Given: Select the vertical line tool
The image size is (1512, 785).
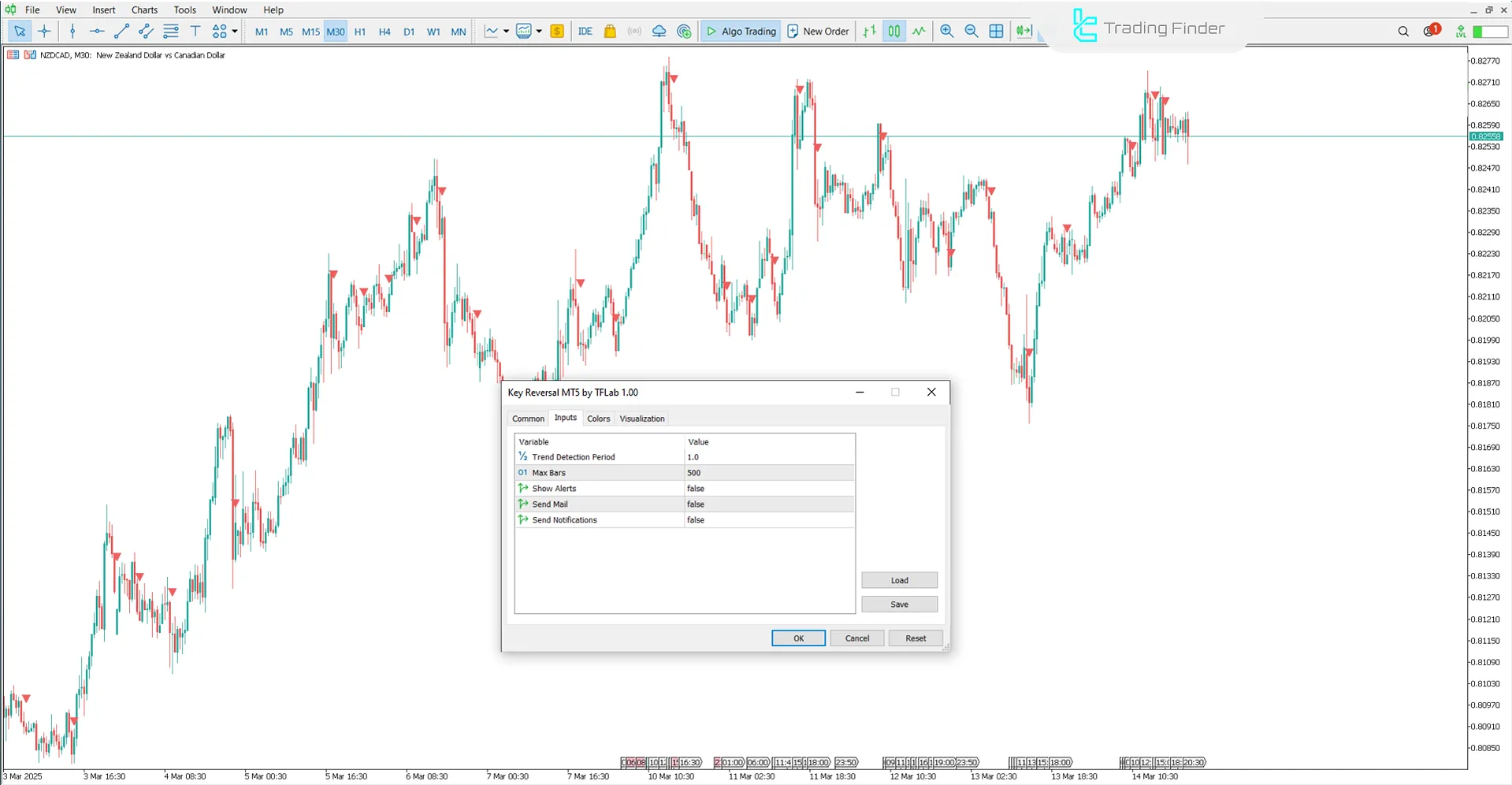Looking at the screenshot, I should point(72,31).
